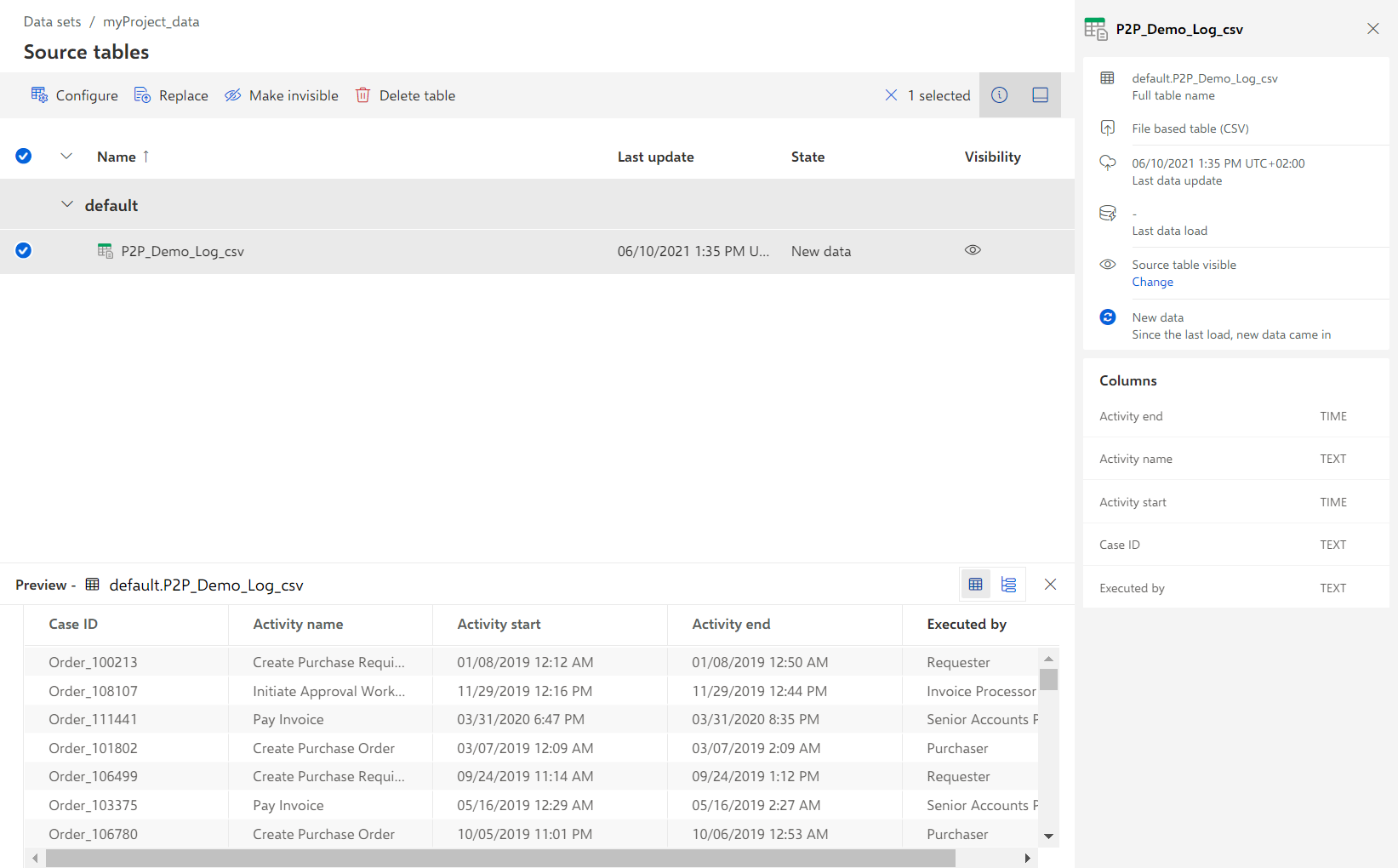Click the table icon beside P2P_Demo_Log_csv row
Screen dimensions: 1398x868
(106, 251)
